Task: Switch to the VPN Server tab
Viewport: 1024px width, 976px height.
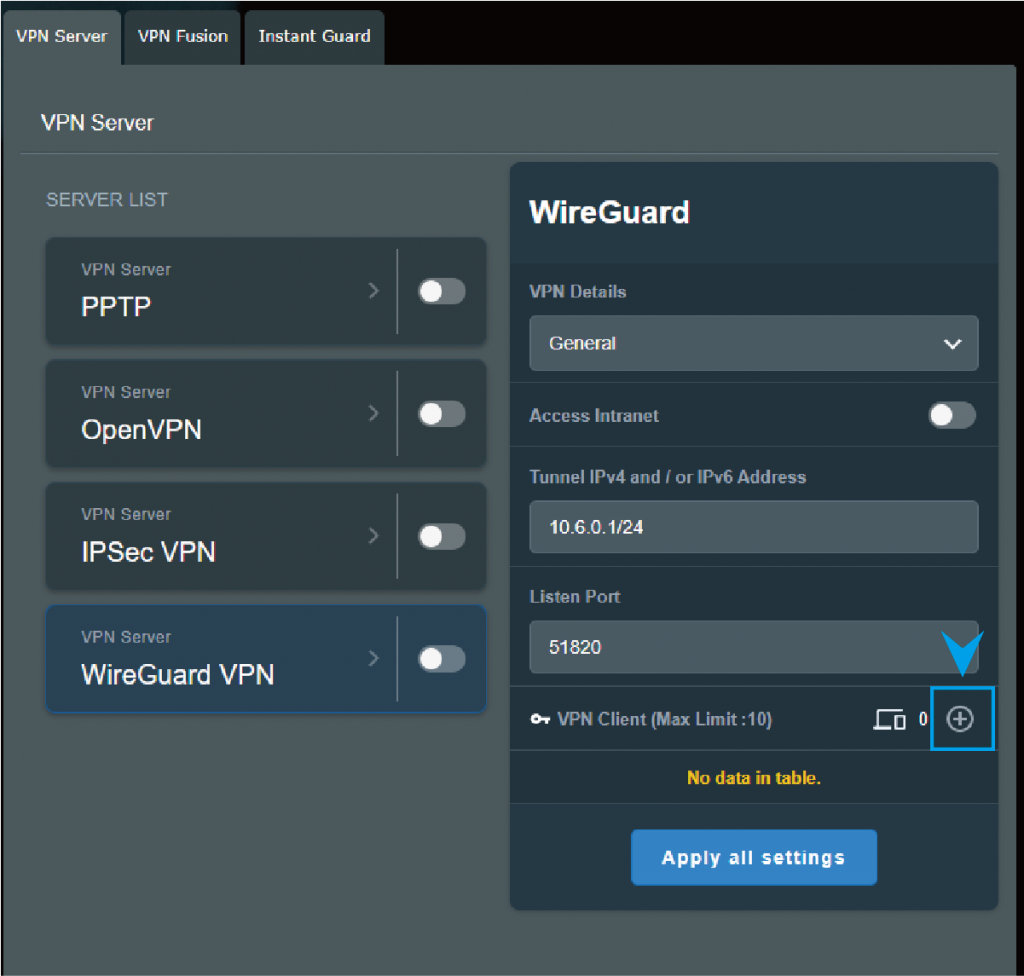Action: point(61,37)
